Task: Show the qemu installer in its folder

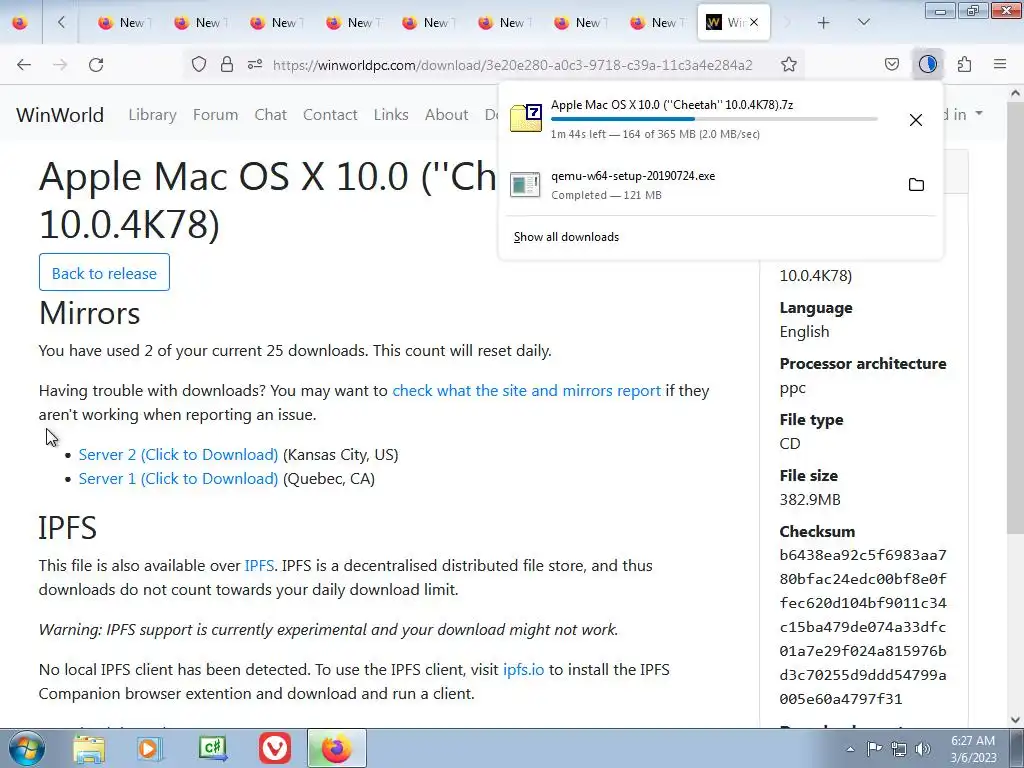Action: pyautogui.click(x=916, y=185)
